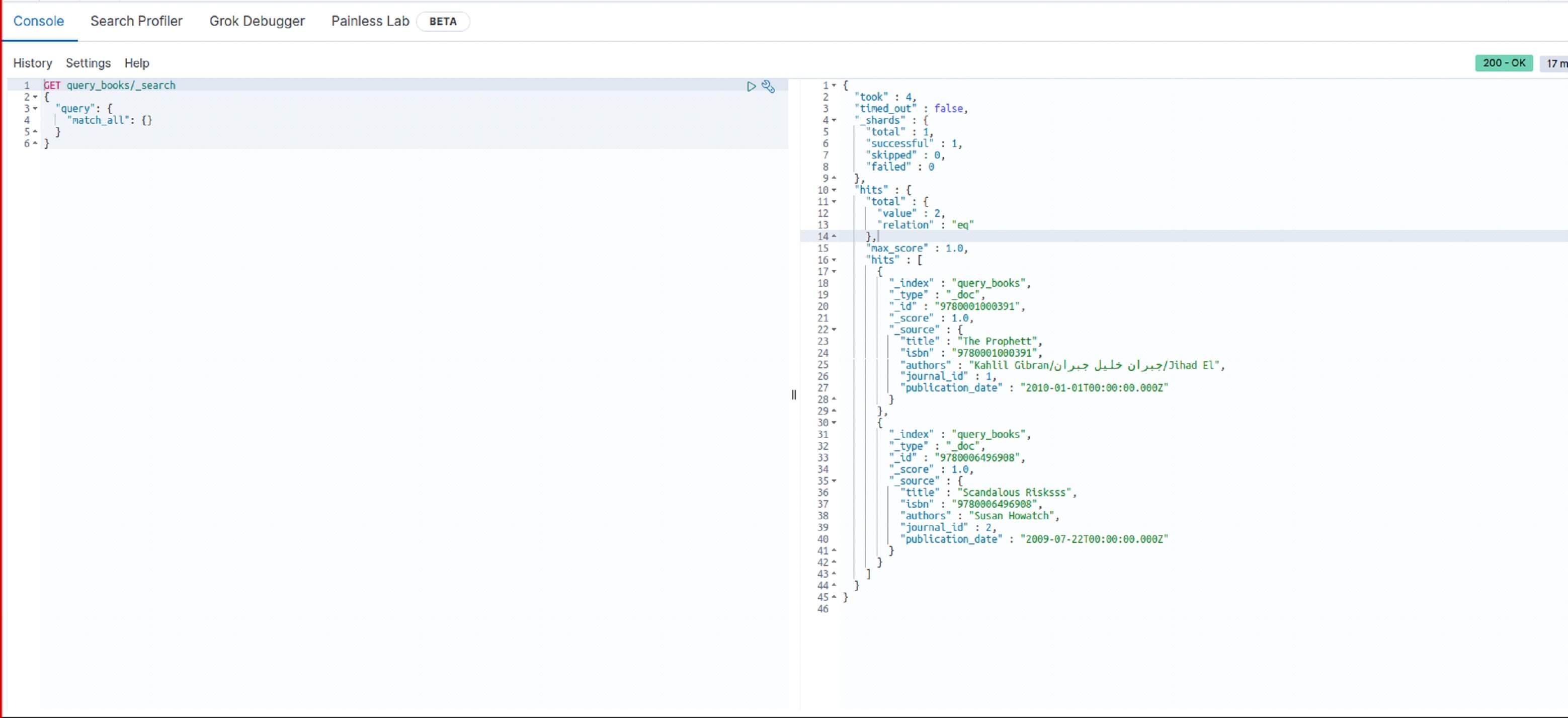Click the "timed_out" : false line
Screen dimensions: 1568x718
pos(911,108)
